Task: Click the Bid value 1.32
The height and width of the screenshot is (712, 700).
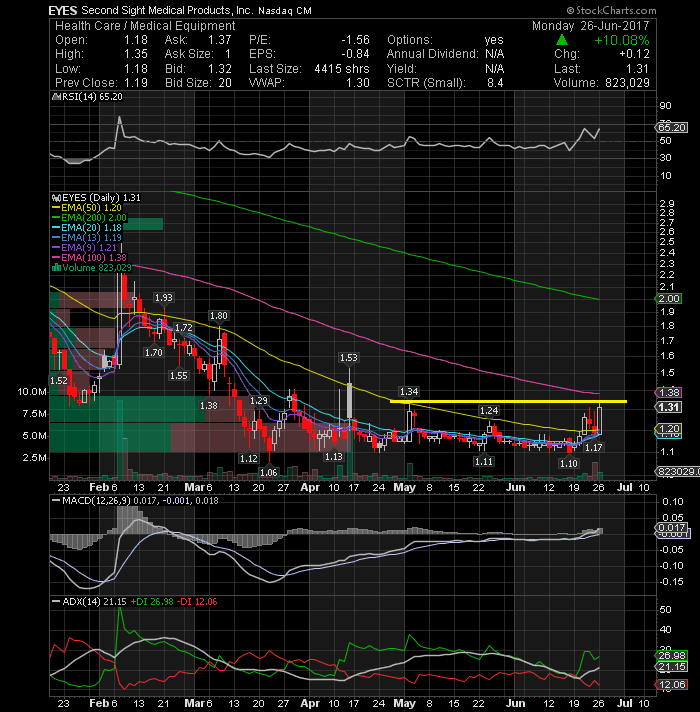Action: [x=220, y=69]
